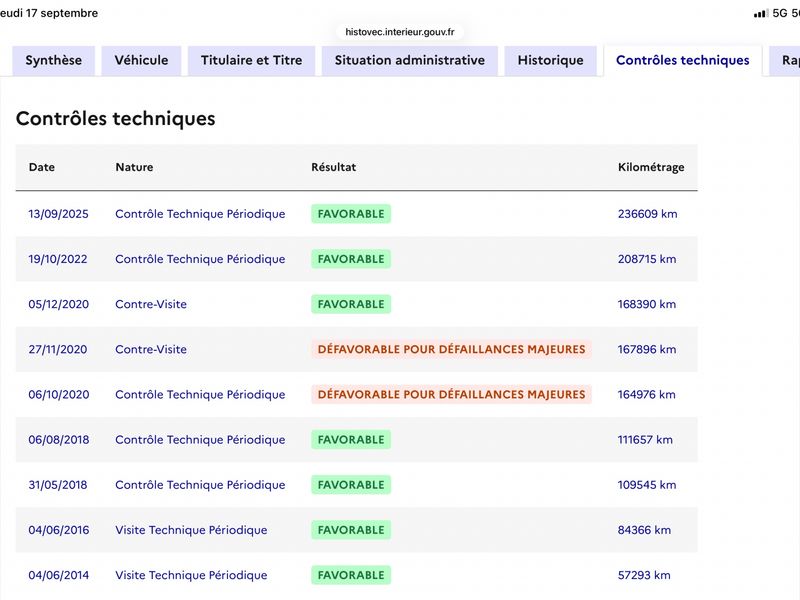This screenshot has height=600, width=800.
Task: Click the FAVORABLE badge for 04/06/2014
Action: pyautogui.click(x=351, y=575)
